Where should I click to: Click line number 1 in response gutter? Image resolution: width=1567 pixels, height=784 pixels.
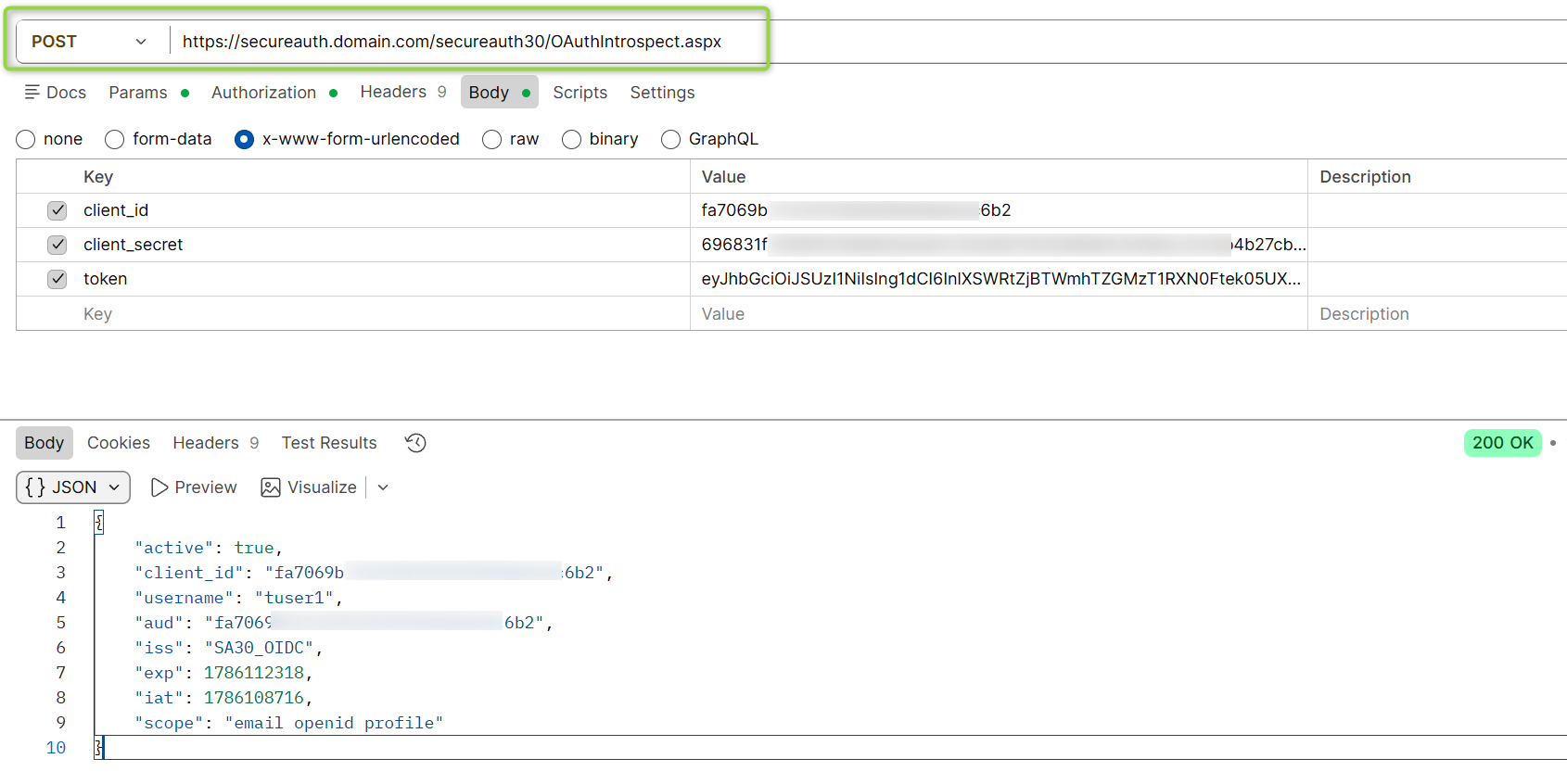coord(61,523)
